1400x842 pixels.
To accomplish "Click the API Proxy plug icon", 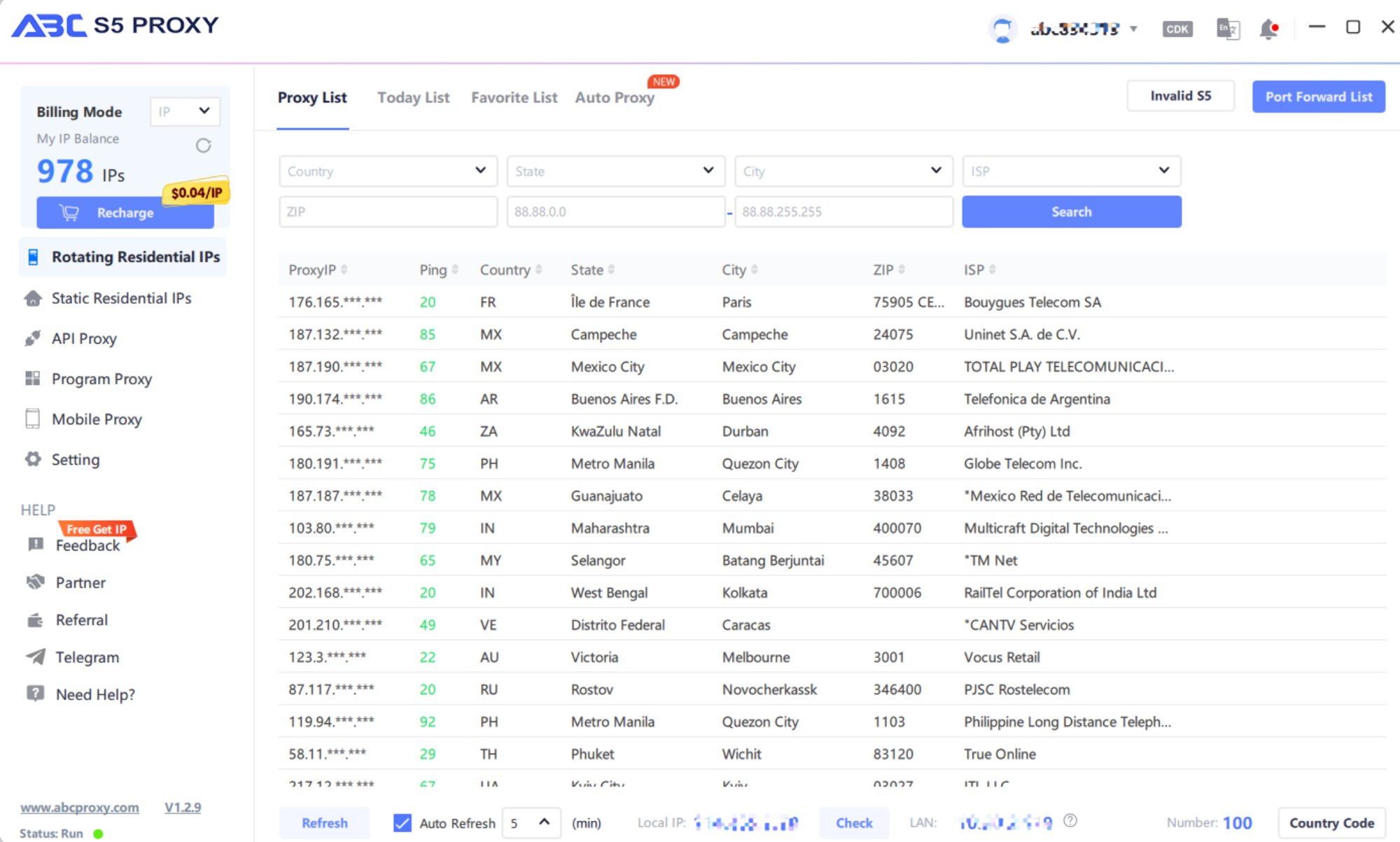I will click(x=33, y=339).
